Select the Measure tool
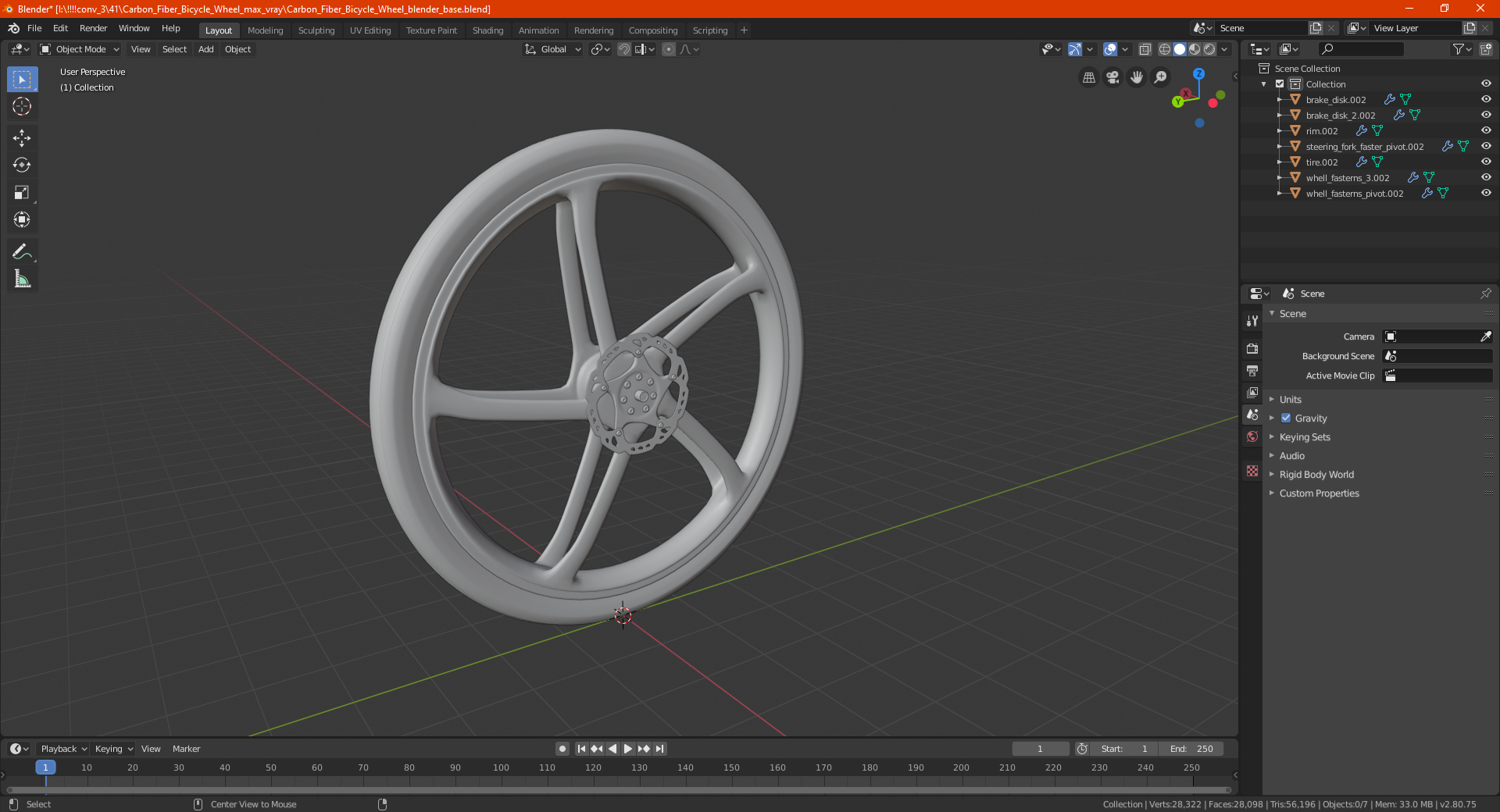The image size is (1500, 812). (22, 279)
